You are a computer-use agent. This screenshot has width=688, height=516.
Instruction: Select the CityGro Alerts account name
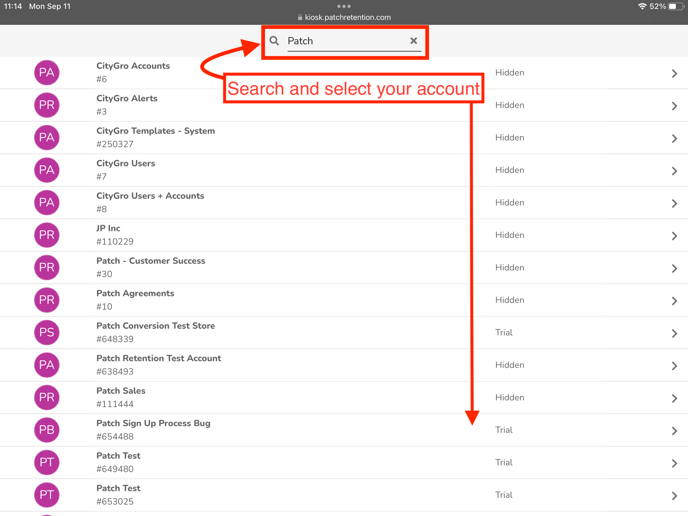point(127,98)
